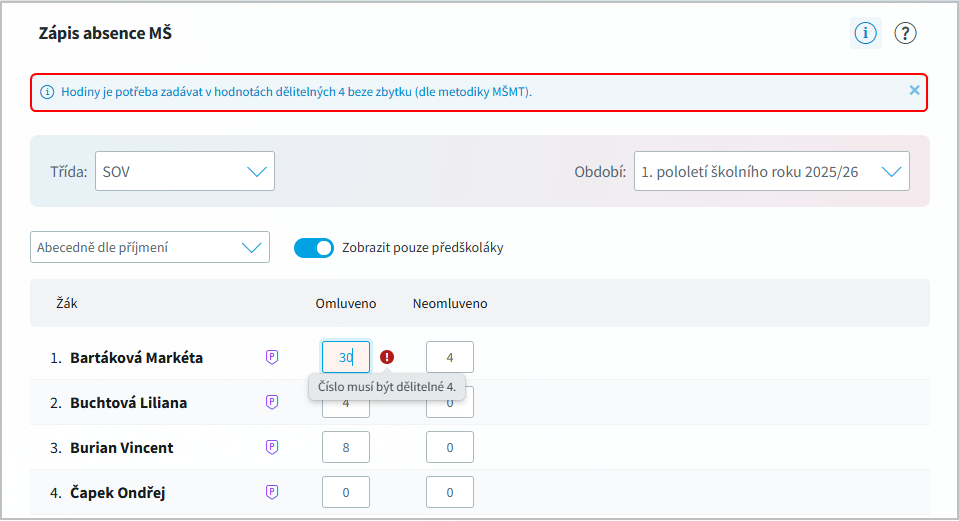Click preschooler badge for Čapek Ondřej

[271, 492]
